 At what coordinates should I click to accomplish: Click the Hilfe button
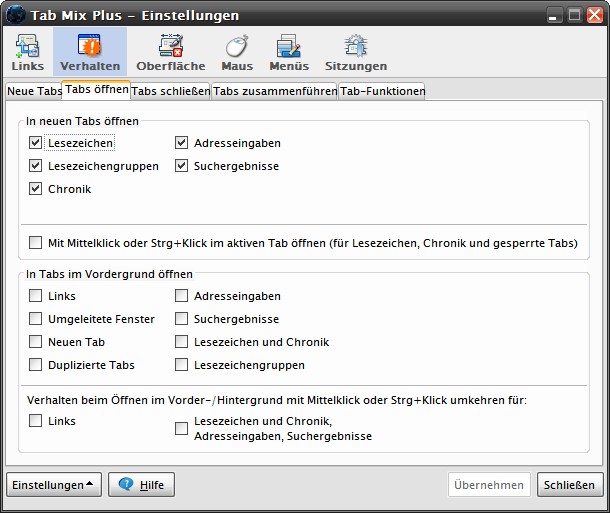coord(141,485)
